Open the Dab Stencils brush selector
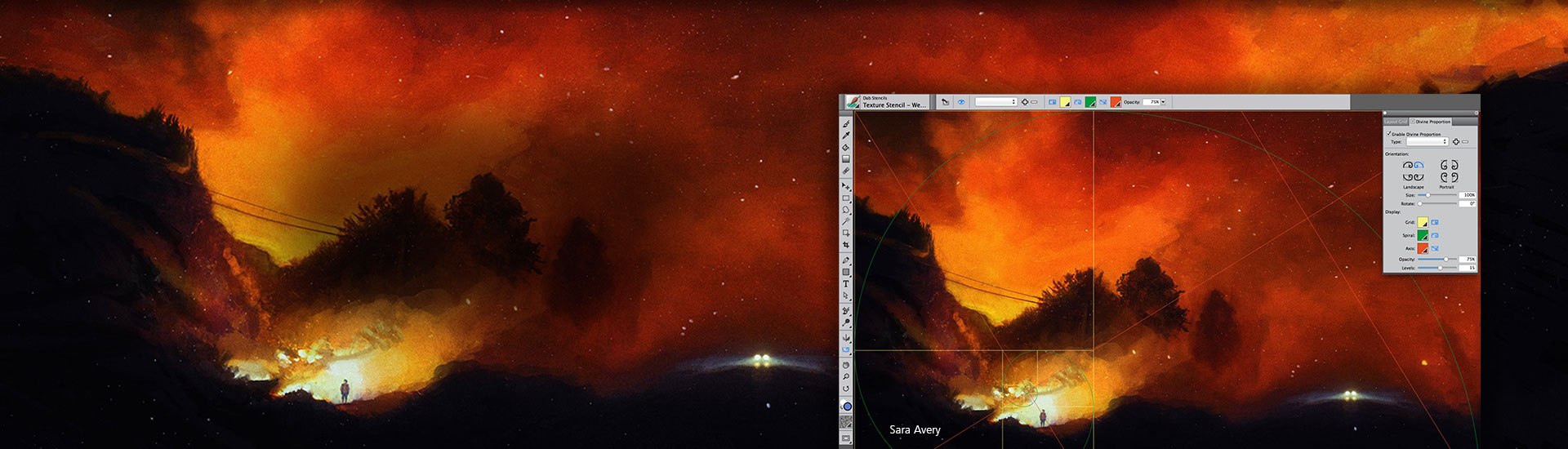The height and width of the screenshot is (449, 1568). [x=885, y=102]
